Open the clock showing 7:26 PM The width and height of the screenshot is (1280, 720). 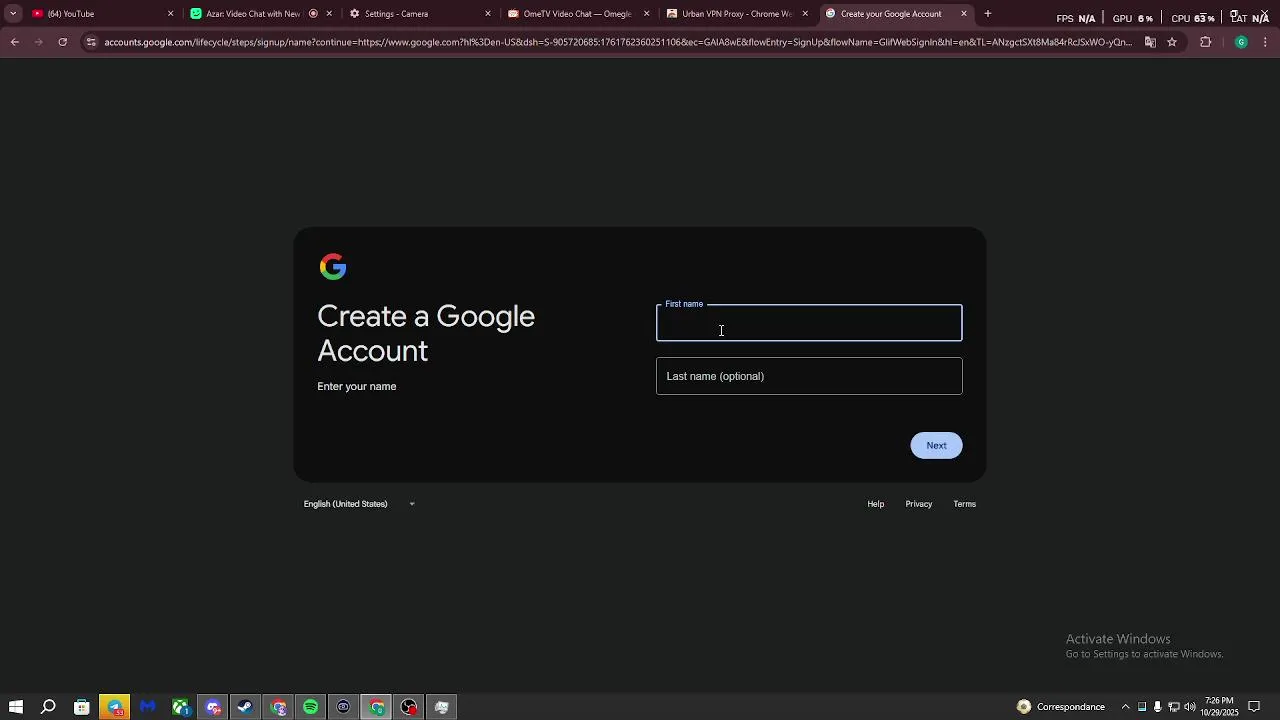(x=1220, y=707)
